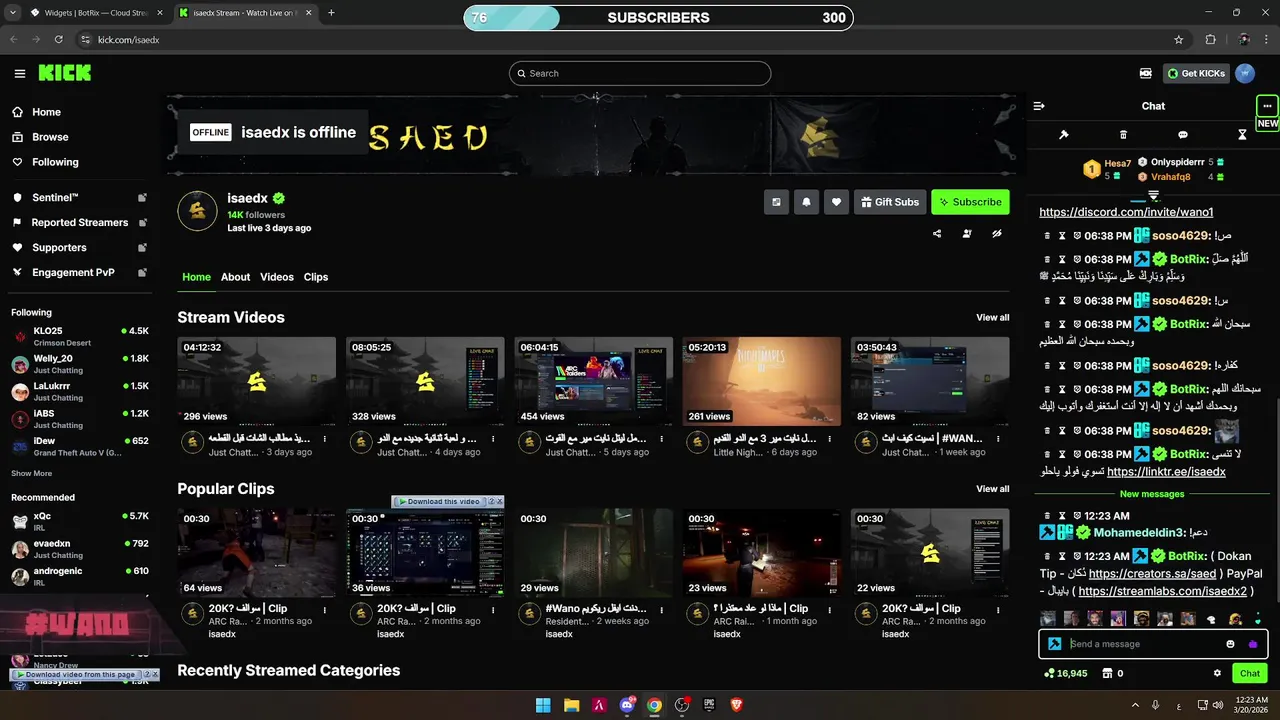
Task: Open options for 296 views video card
Action: click(x=324, y=439)
